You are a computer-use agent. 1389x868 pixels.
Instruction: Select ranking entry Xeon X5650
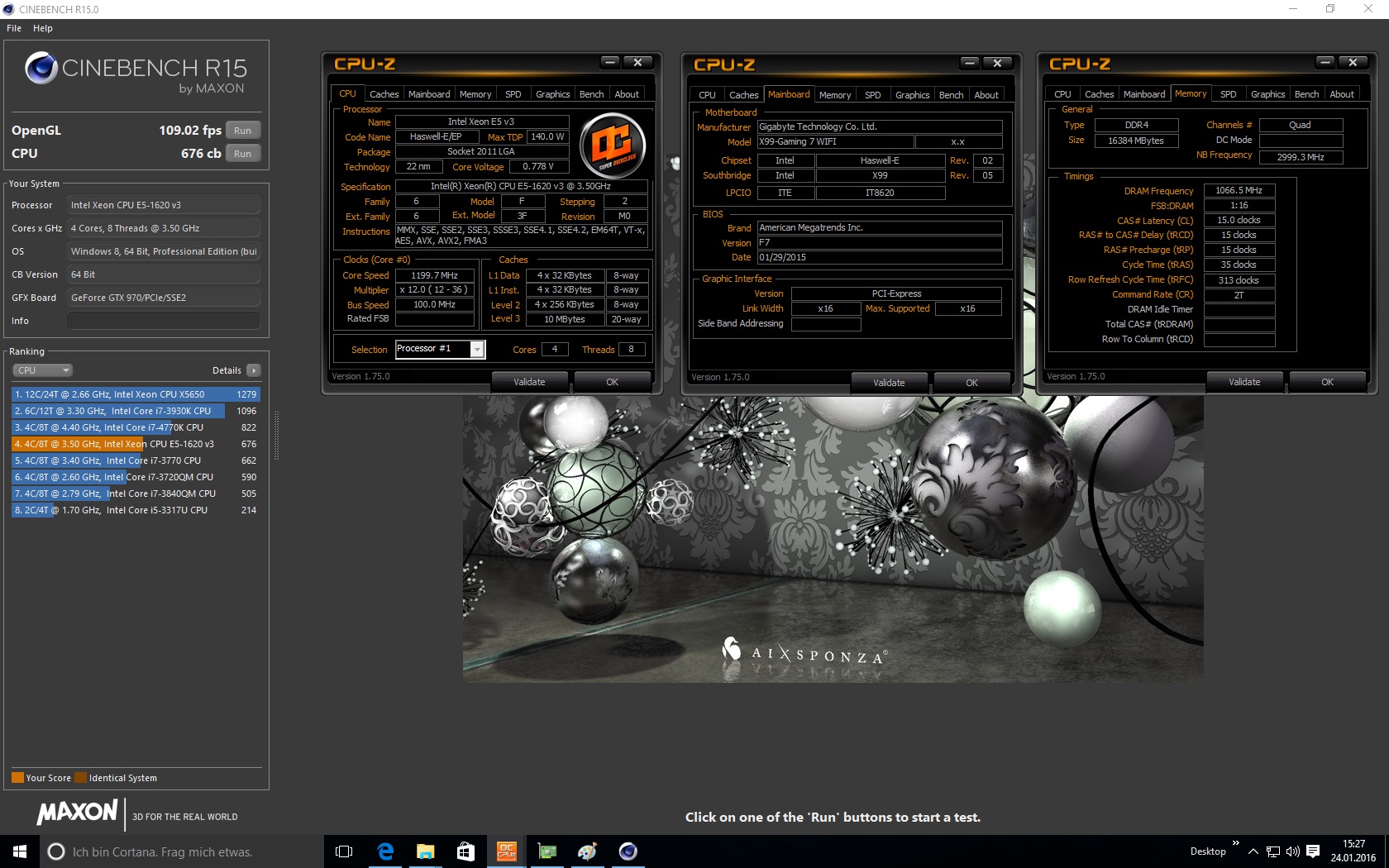136,394
